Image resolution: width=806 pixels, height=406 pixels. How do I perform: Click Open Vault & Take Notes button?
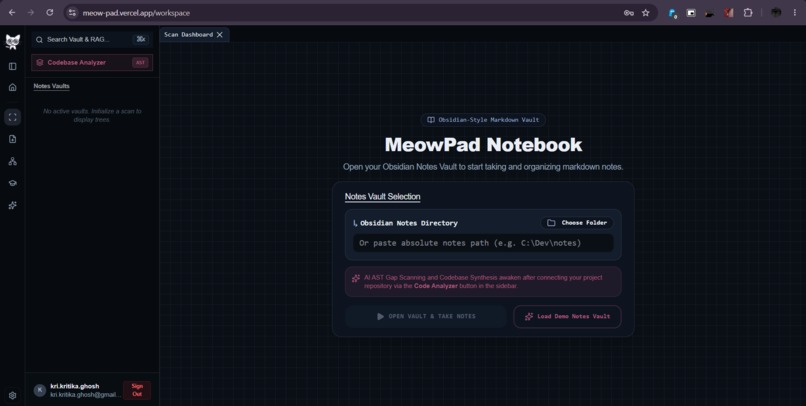point(426,317)
